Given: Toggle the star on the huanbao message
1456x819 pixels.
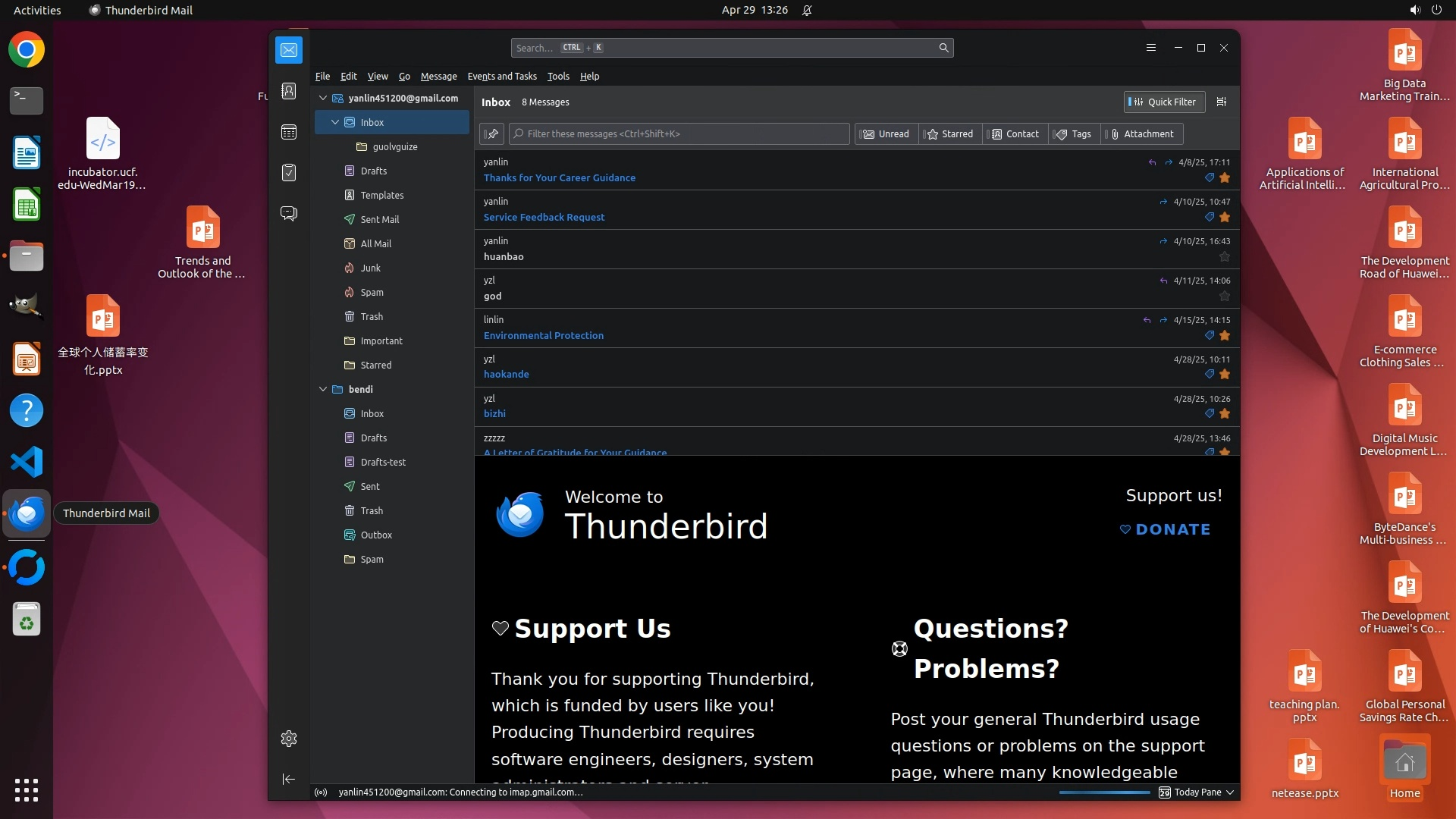Looking at the screenshot, I should 1224,257.
